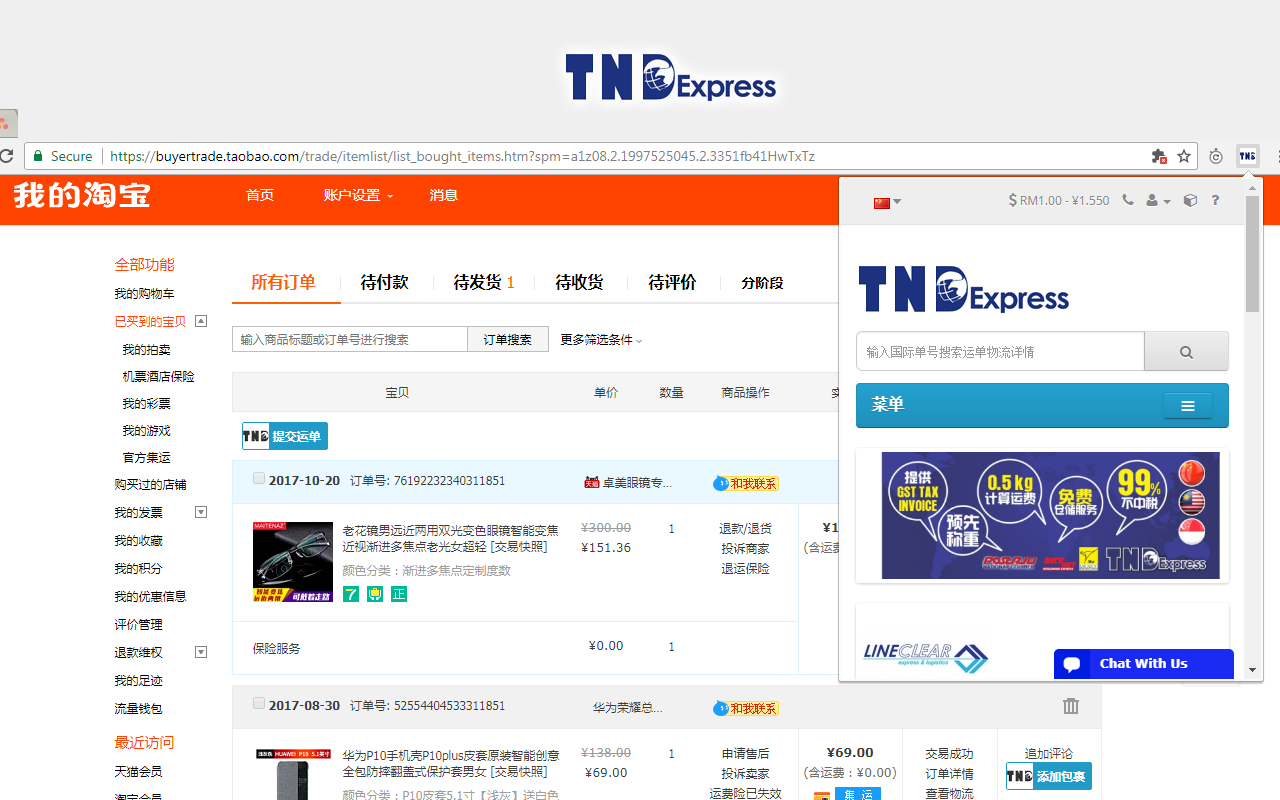Switch to the 待发货 tab
Screen dimensions: 1280x800
(x=484, y=282)
